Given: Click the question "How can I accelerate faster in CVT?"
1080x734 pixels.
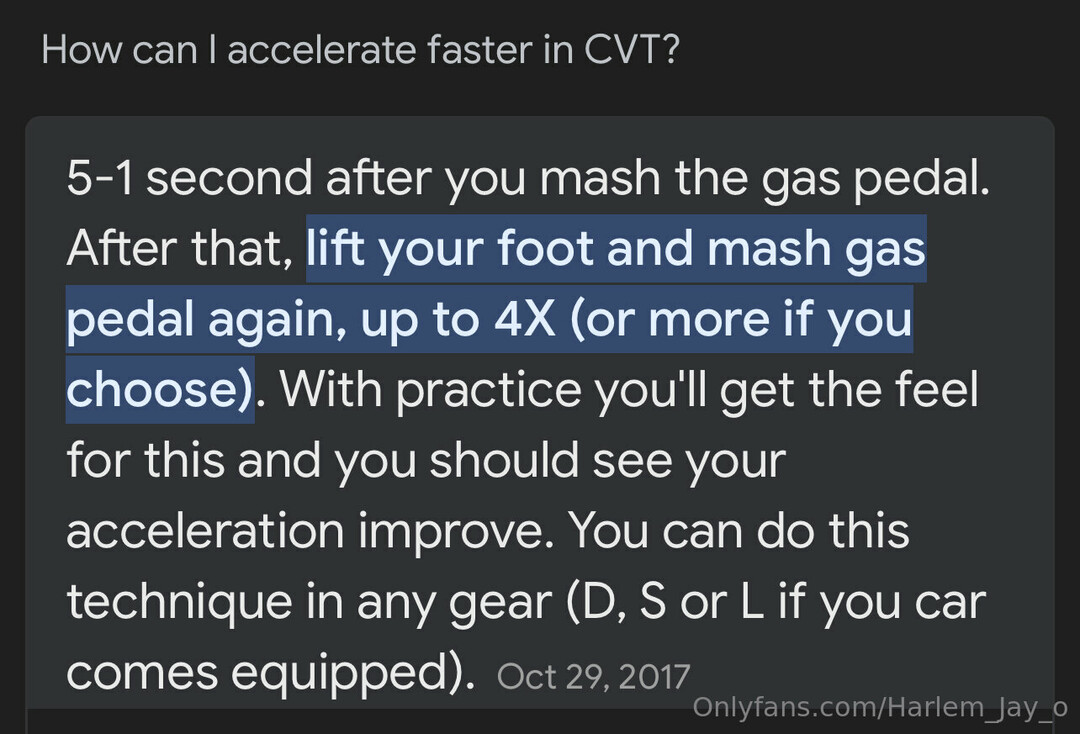Looking at the screenshot, I should coord(360,49).
